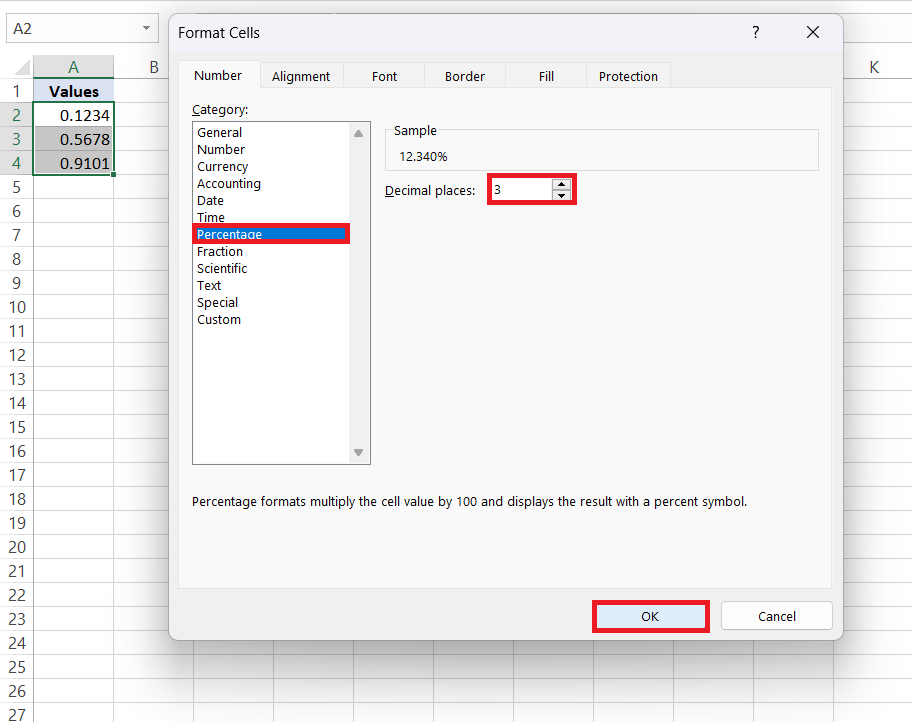Select row 10 header

pos(16,307)
